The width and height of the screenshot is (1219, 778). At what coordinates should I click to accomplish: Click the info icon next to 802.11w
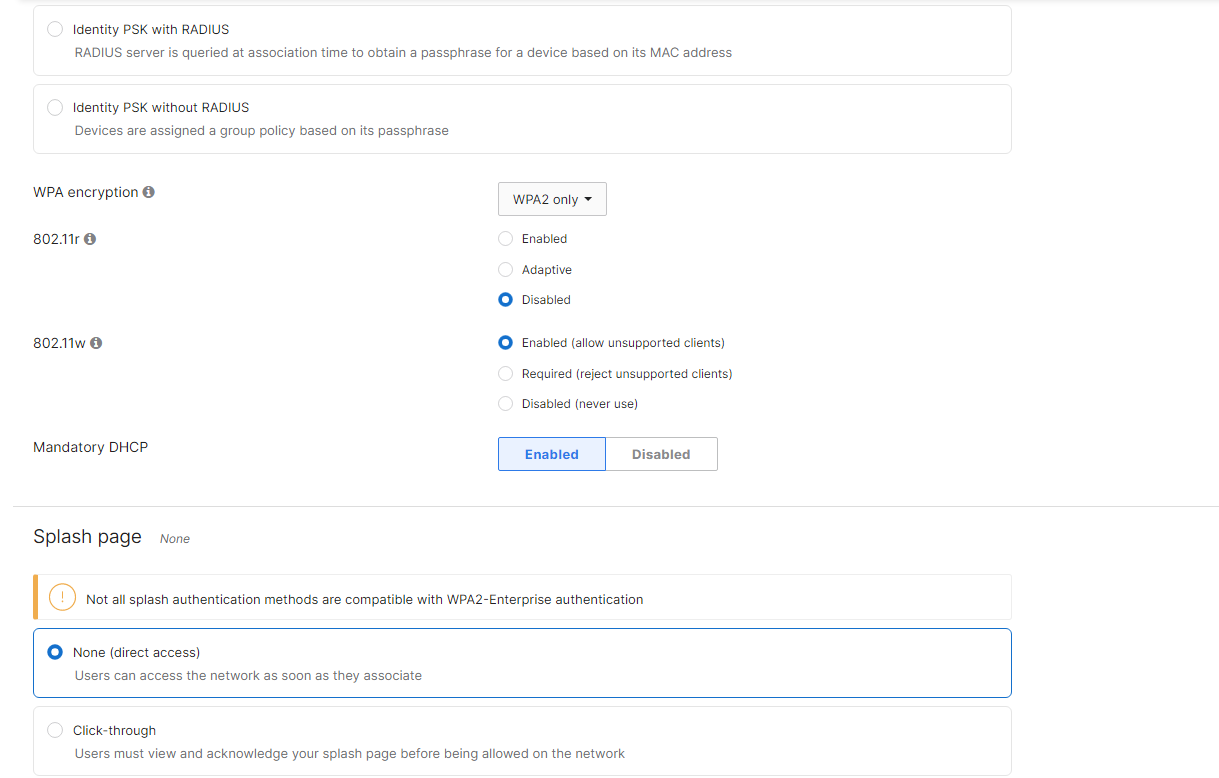point(96,342)
